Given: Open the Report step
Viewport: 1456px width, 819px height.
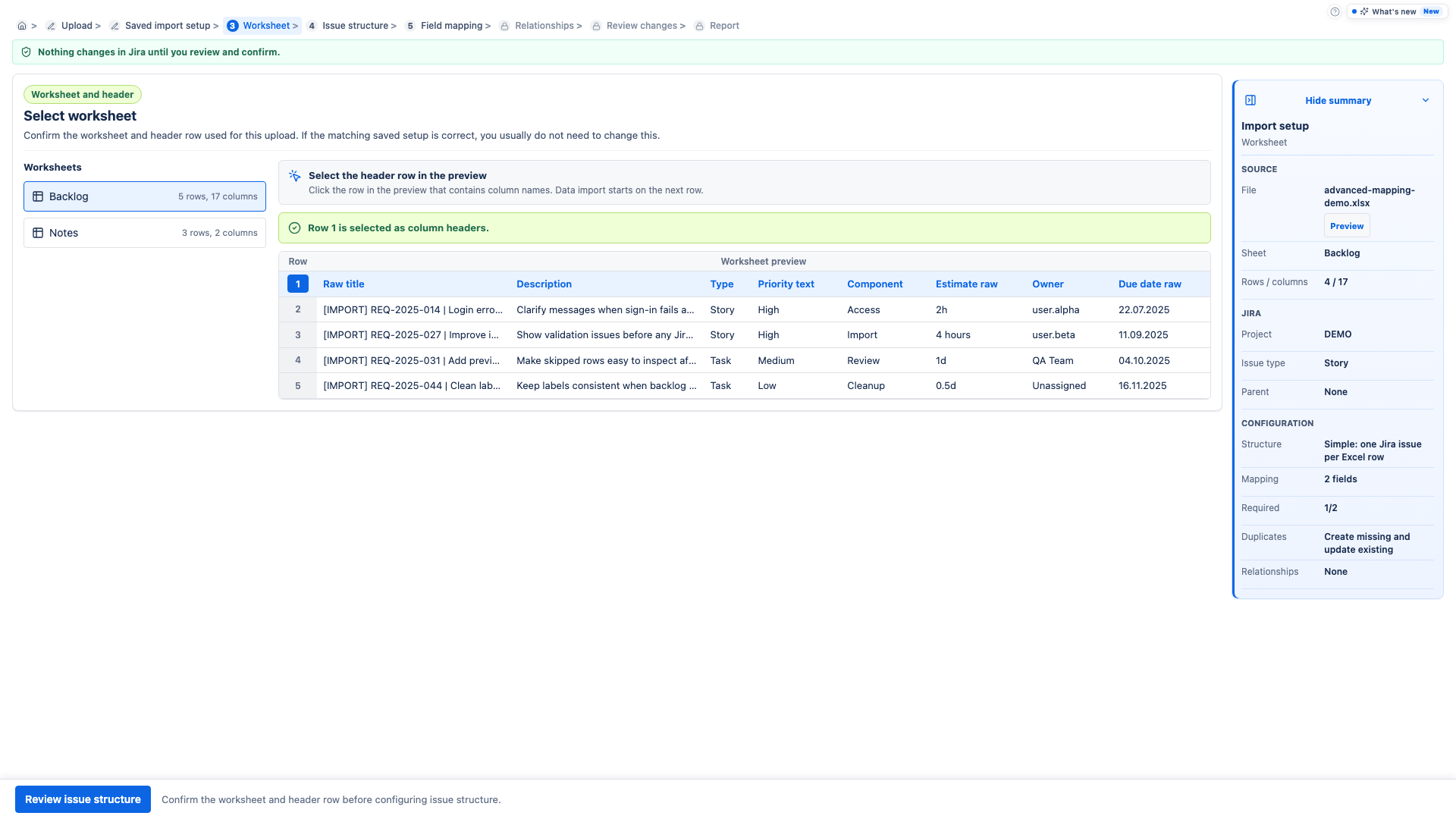Looking at the screenshot, I should click(x=724, y=26).
